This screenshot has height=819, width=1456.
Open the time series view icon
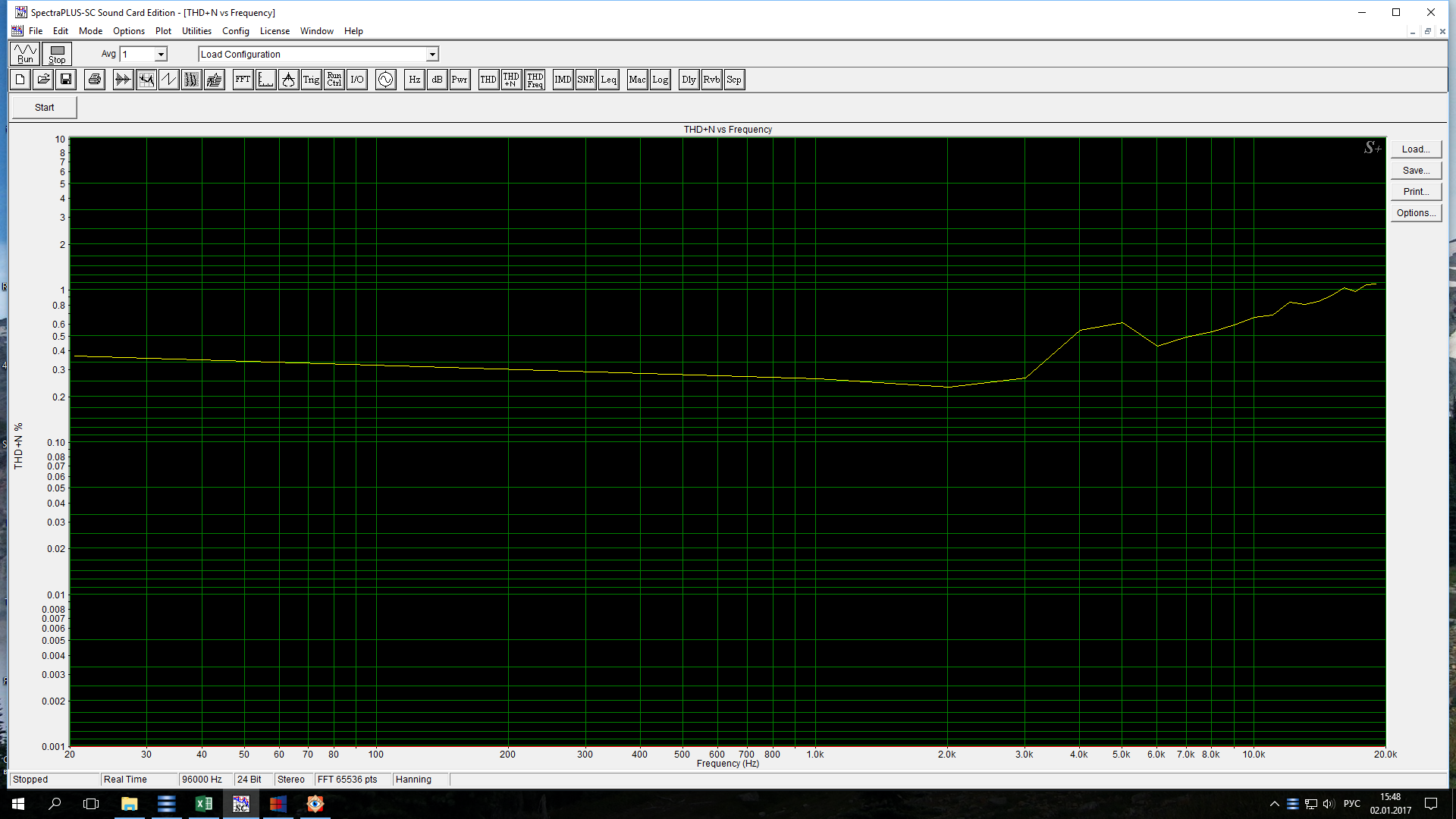click(x=123, y=80)
